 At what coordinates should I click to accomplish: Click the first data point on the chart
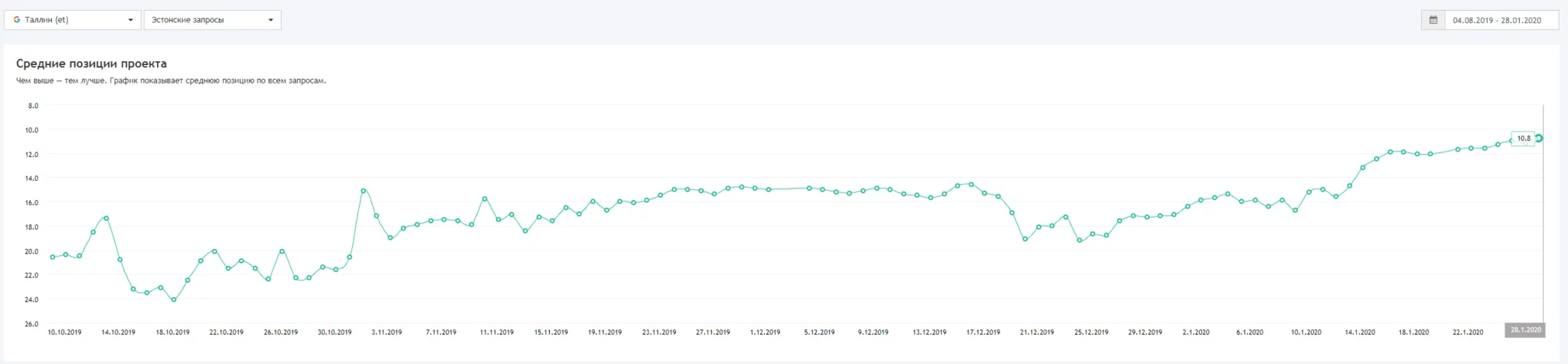tap(52, 257)
